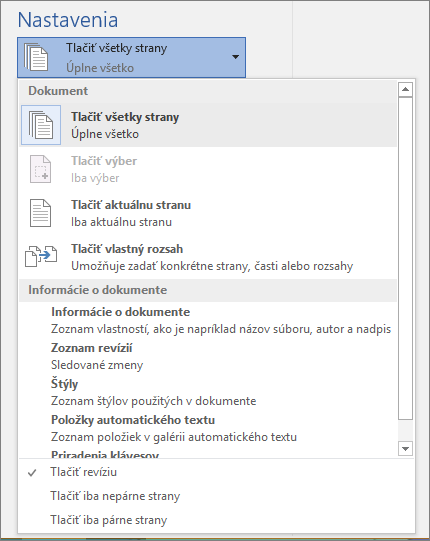Image resolution: width=430 pixels, height=541 pixels.
Task: Click the scrollbar up arrow button
Action: tap(405, 90)
